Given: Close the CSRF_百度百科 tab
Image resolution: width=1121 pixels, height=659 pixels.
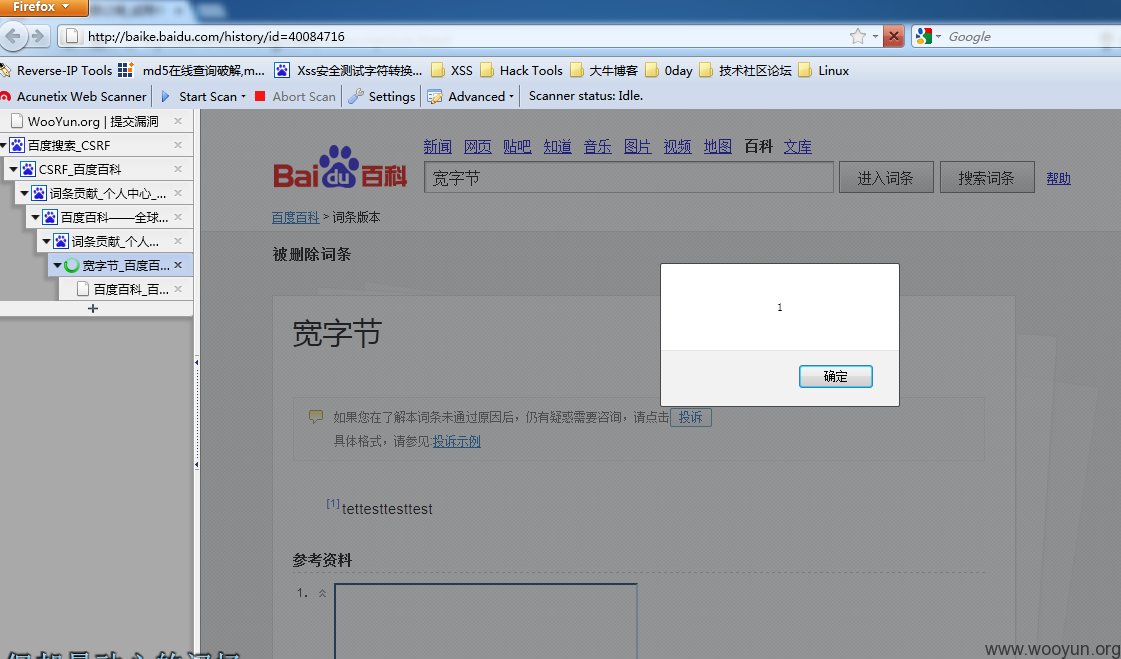Looking at the screenshot, I should tap(178, 169).
